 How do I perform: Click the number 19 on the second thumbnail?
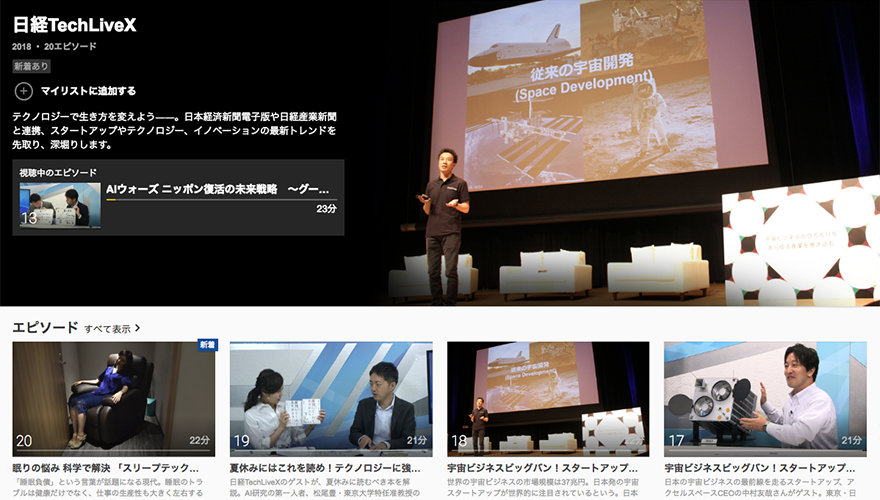[241, 441]
